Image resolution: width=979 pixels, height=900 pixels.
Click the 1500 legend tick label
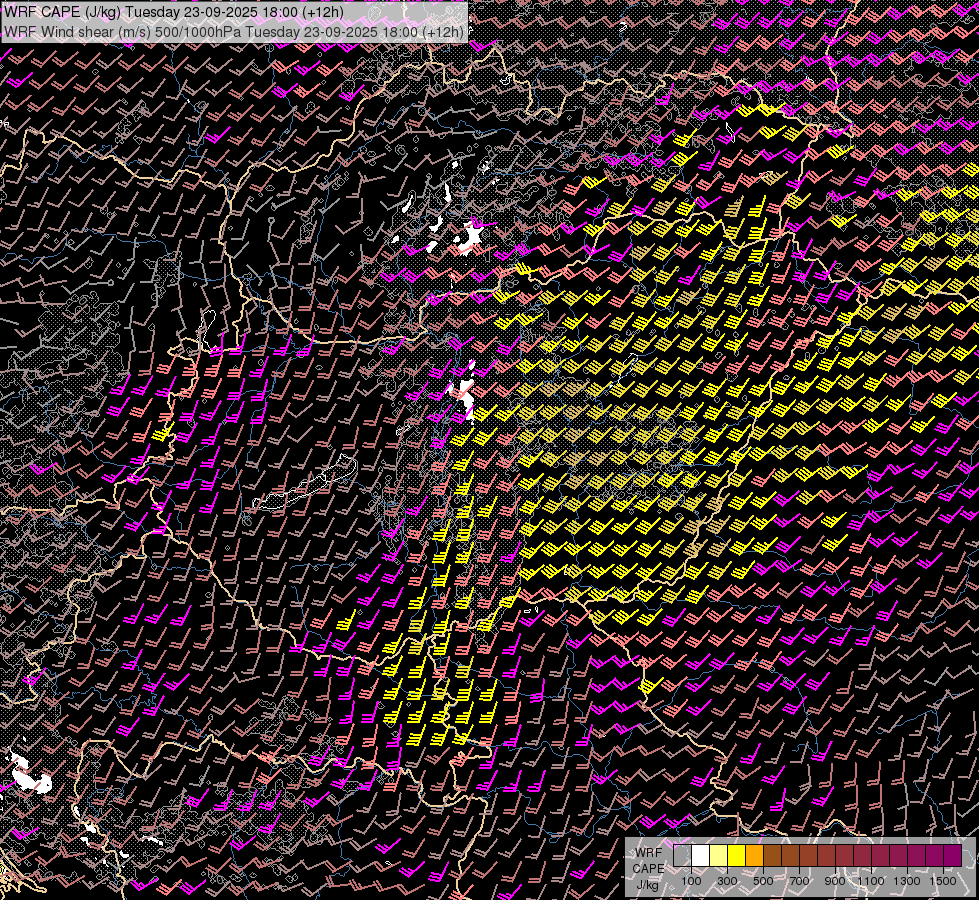pos(942,881)
